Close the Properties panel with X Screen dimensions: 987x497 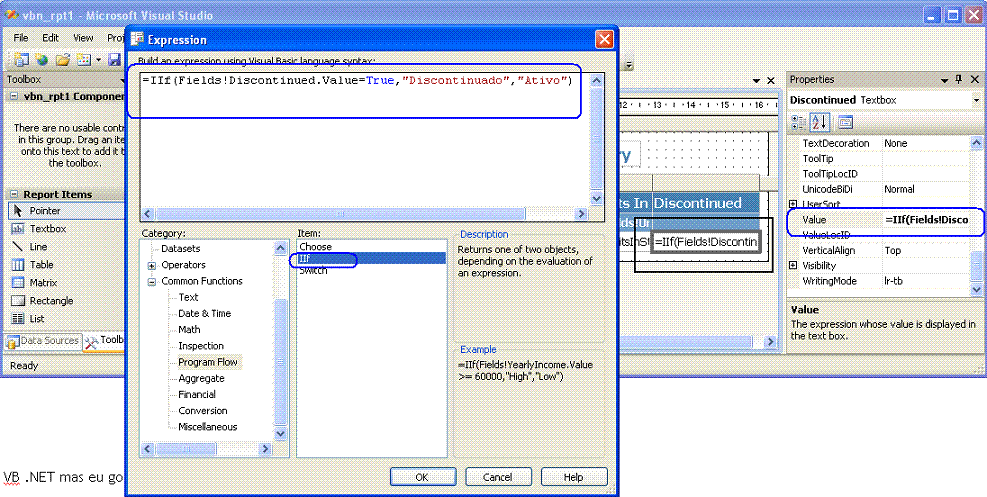974,80
